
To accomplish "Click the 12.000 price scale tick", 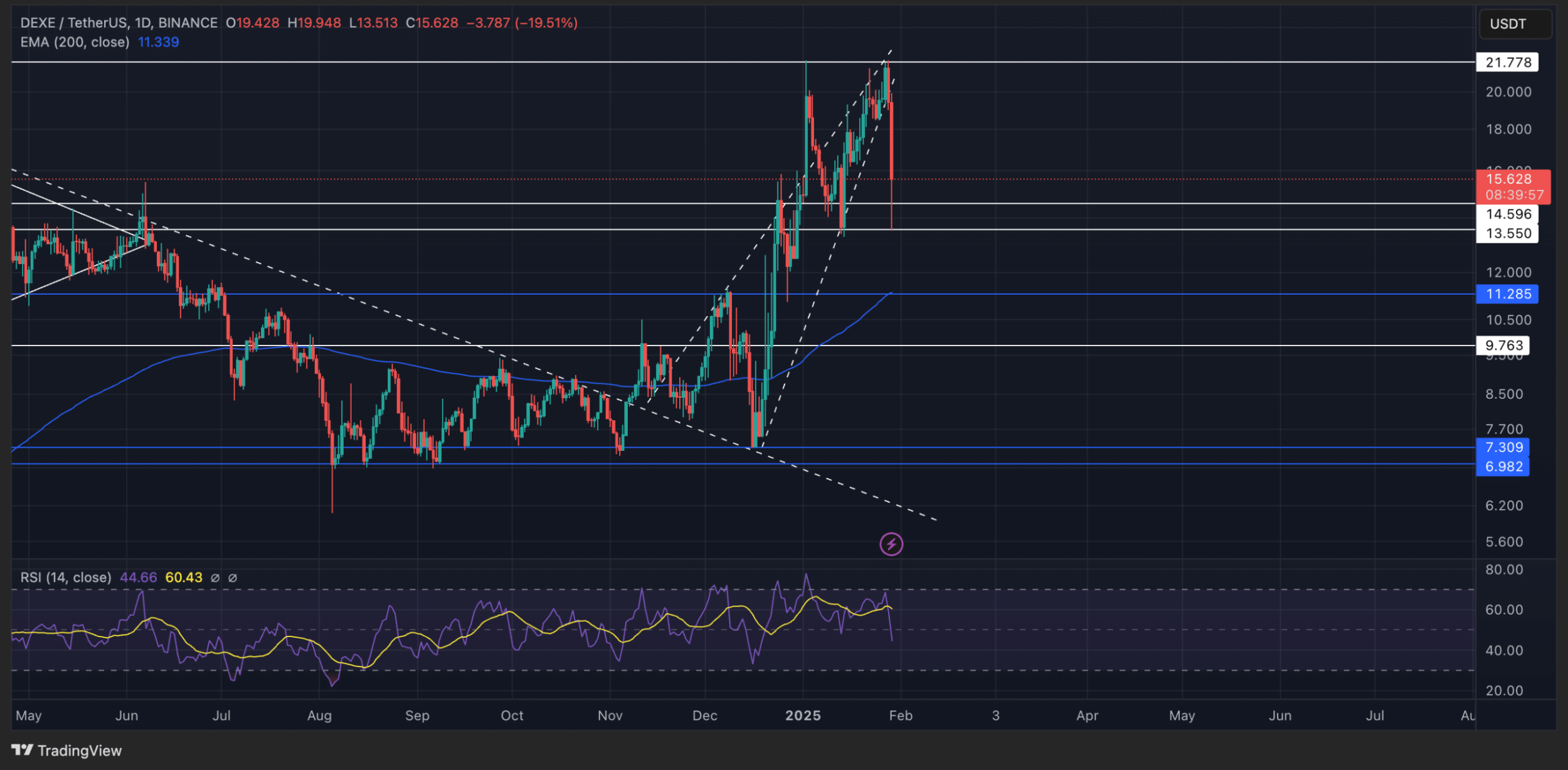I will coord(1508,272).
